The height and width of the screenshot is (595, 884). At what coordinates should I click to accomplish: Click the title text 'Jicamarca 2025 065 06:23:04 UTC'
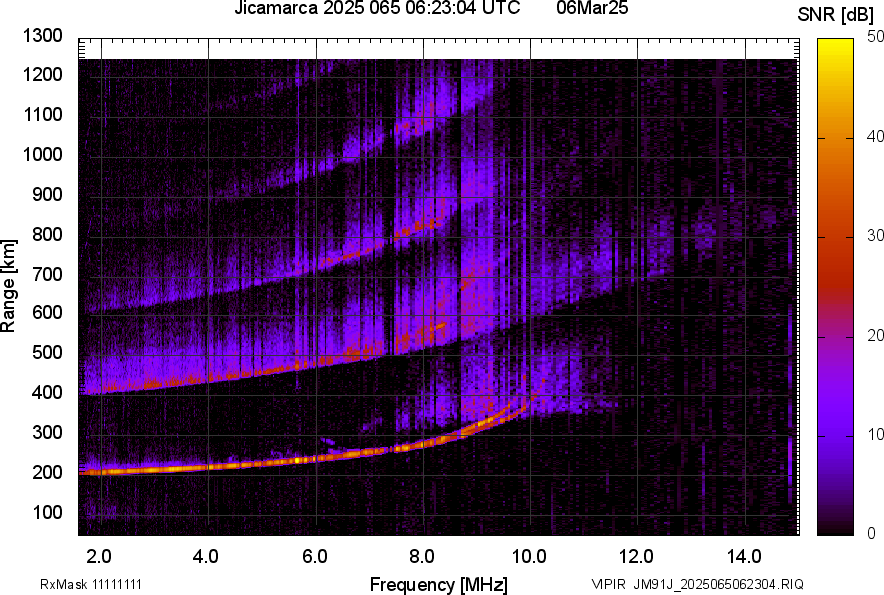pos(377,8)
